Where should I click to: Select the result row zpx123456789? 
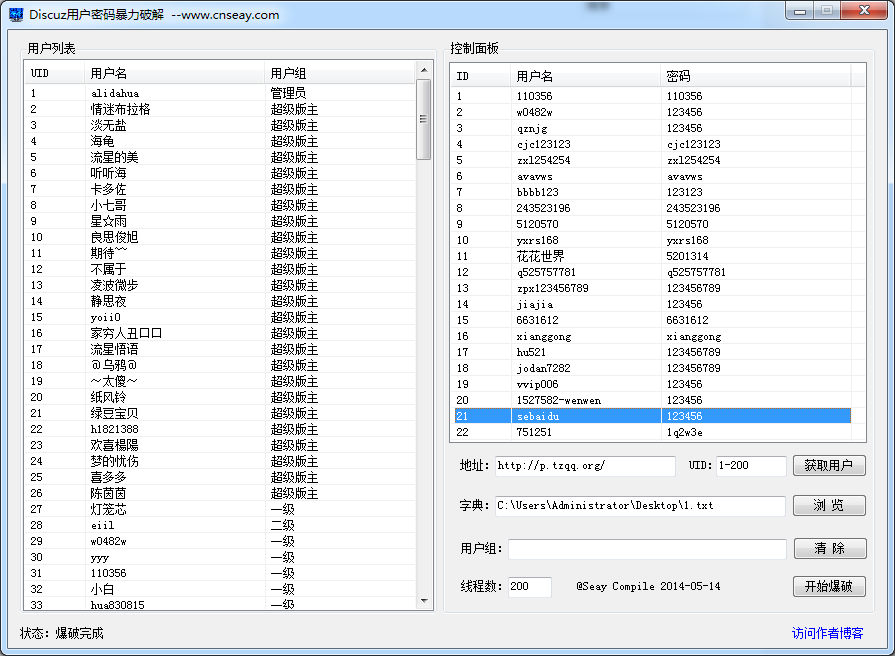652,288
